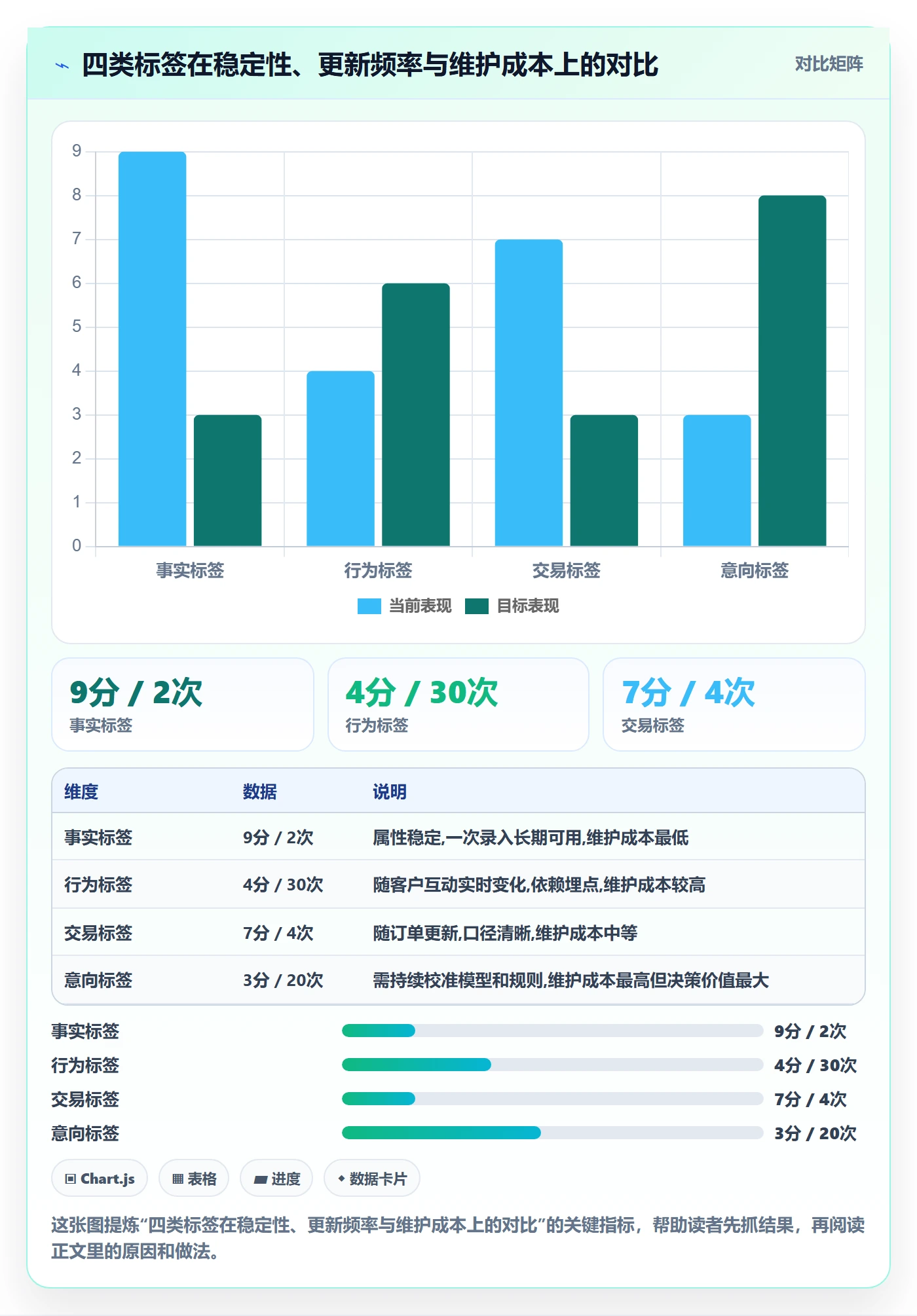Select the 进度 tag chip
Viewport: 917px width, 1316px height.
[x=276, y=1179]
